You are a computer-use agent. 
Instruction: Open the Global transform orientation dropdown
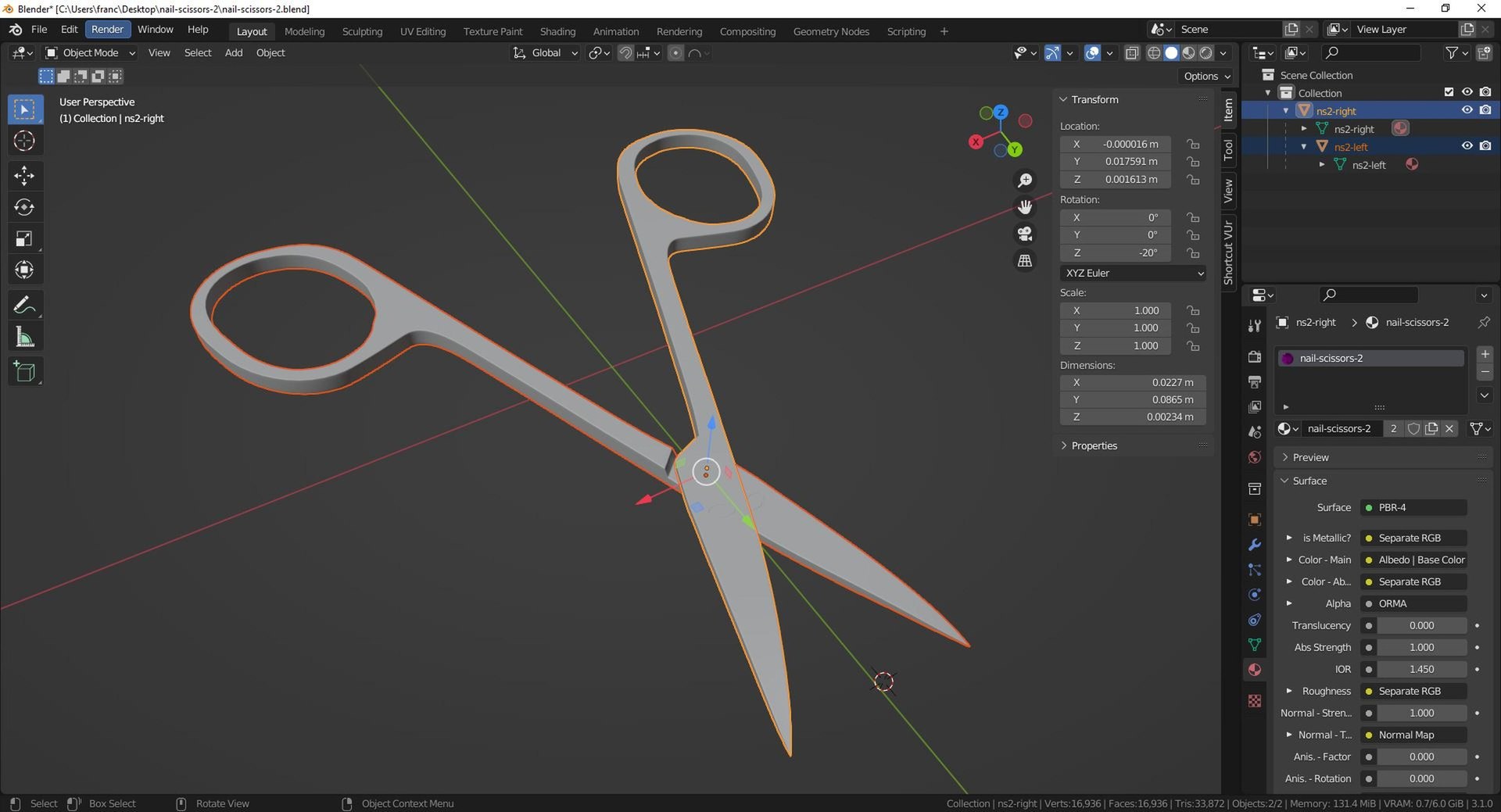[x=546, y=53]
